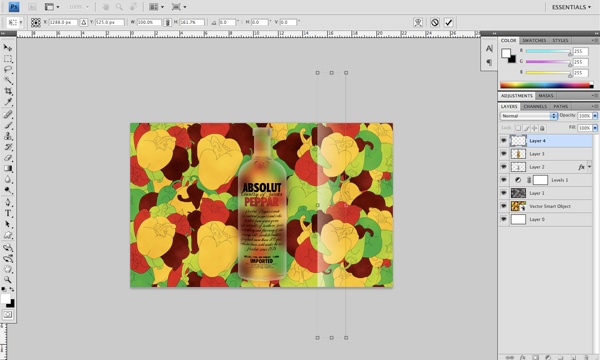Commit the transform with checkmark
The width and height of the screenshot is (600, 360).
448,23
